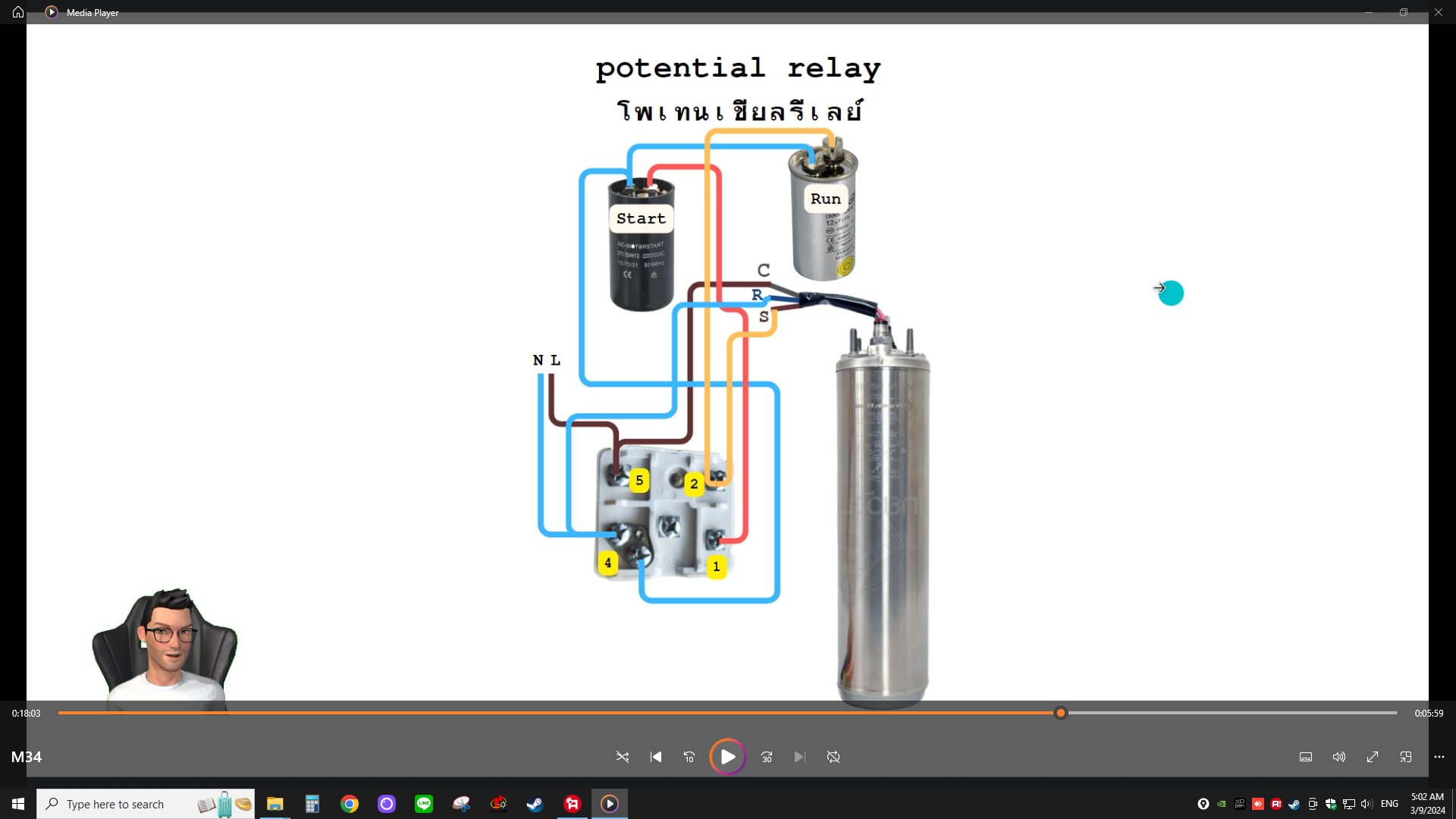Image resolution: width=1456 pixels, height=819 pixels.
Task: Open File Explorer from taskbar
Action: click(x=275, y=804)
